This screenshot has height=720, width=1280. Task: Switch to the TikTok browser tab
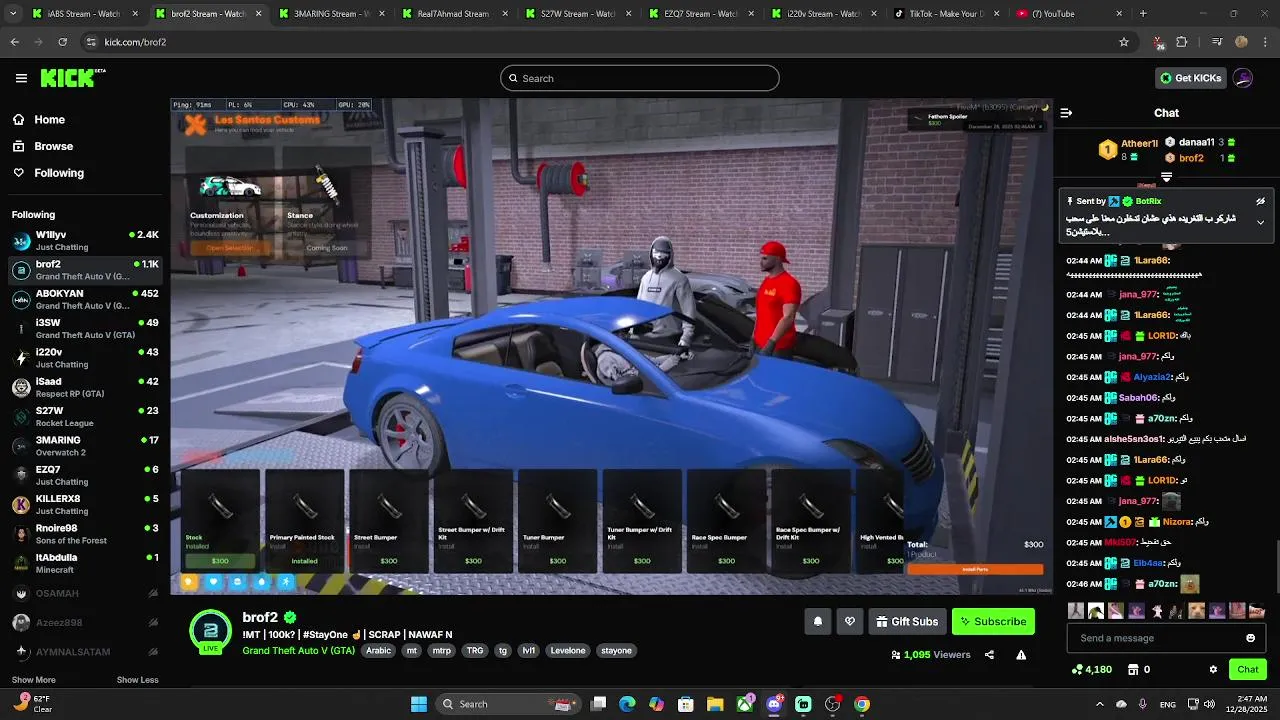(x=944, y=14)
